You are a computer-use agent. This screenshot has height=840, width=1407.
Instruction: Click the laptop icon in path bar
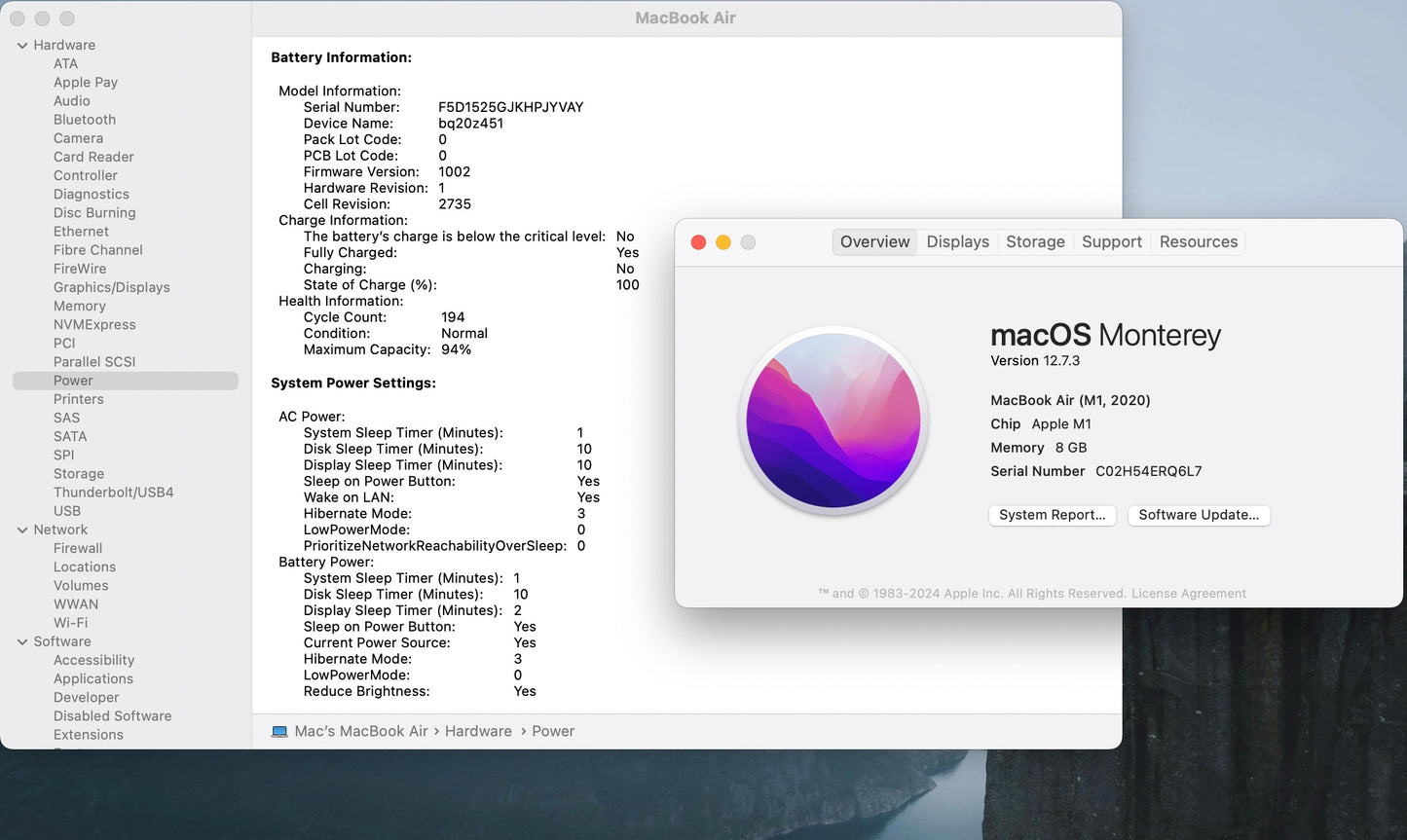click(x=279, y=731)
